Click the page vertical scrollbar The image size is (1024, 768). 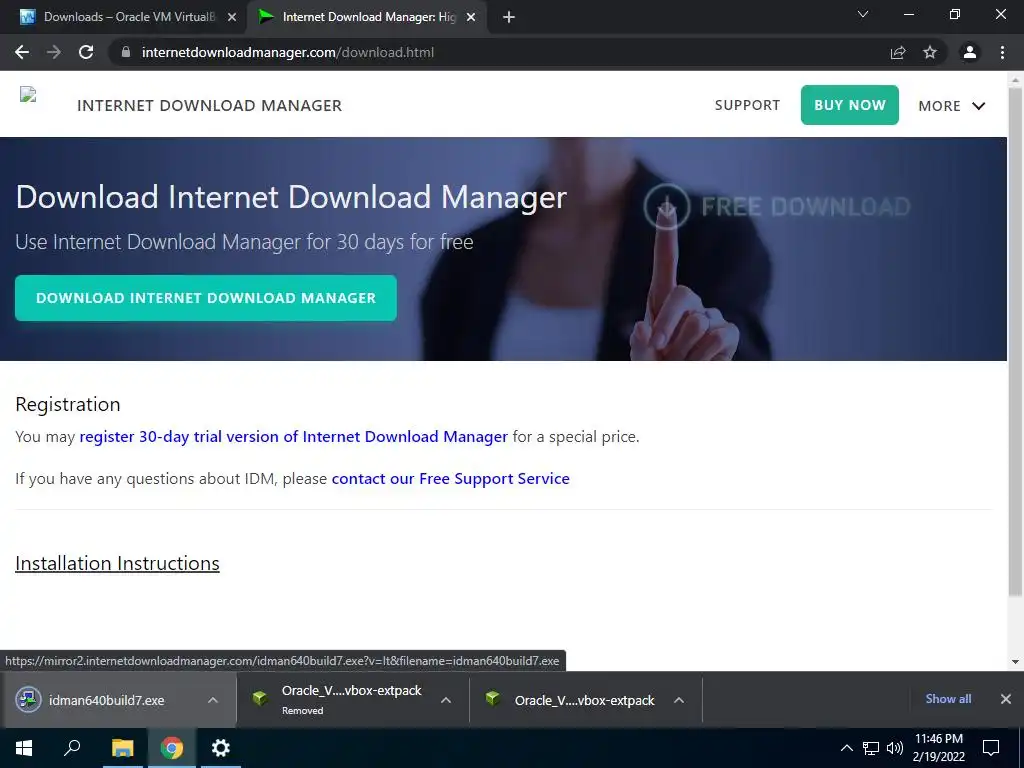coord(1015,341)
